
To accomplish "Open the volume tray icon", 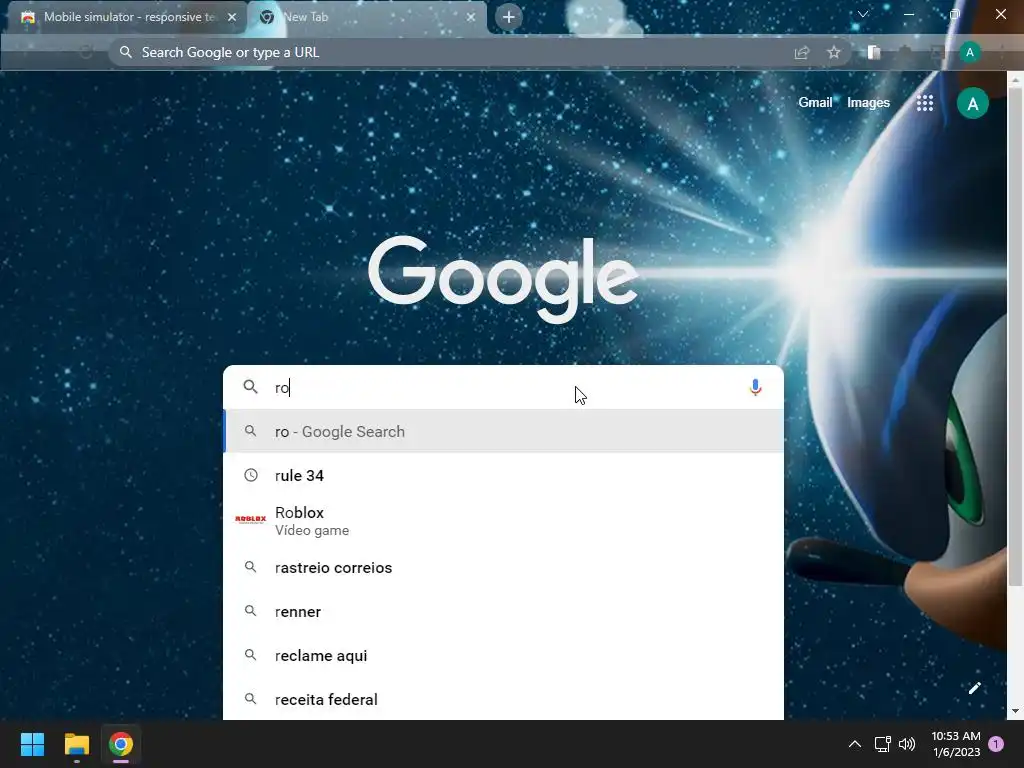I will click(907, 744).
